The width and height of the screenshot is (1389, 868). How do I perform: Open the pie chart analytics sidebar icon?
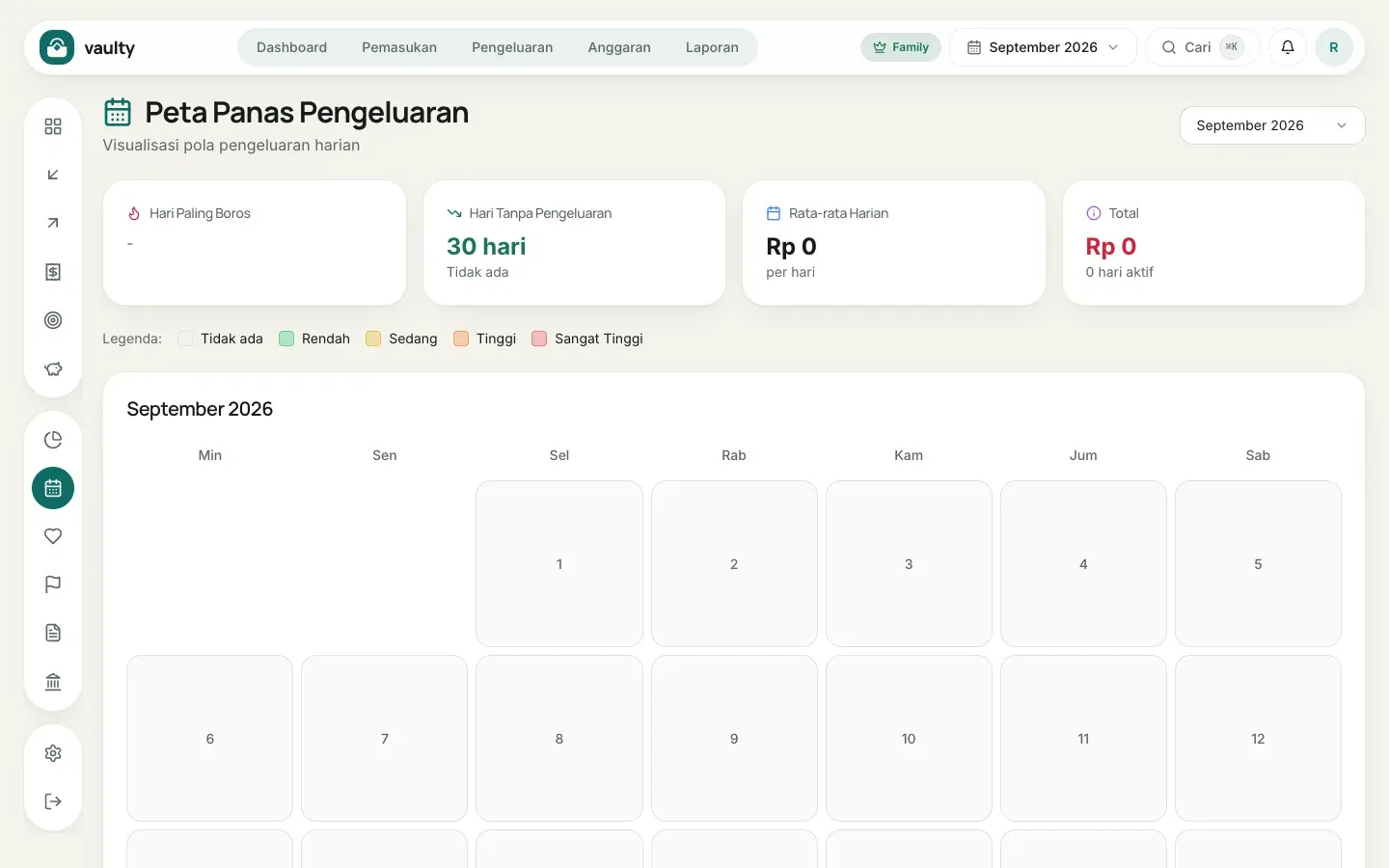[x=53, y=440]
